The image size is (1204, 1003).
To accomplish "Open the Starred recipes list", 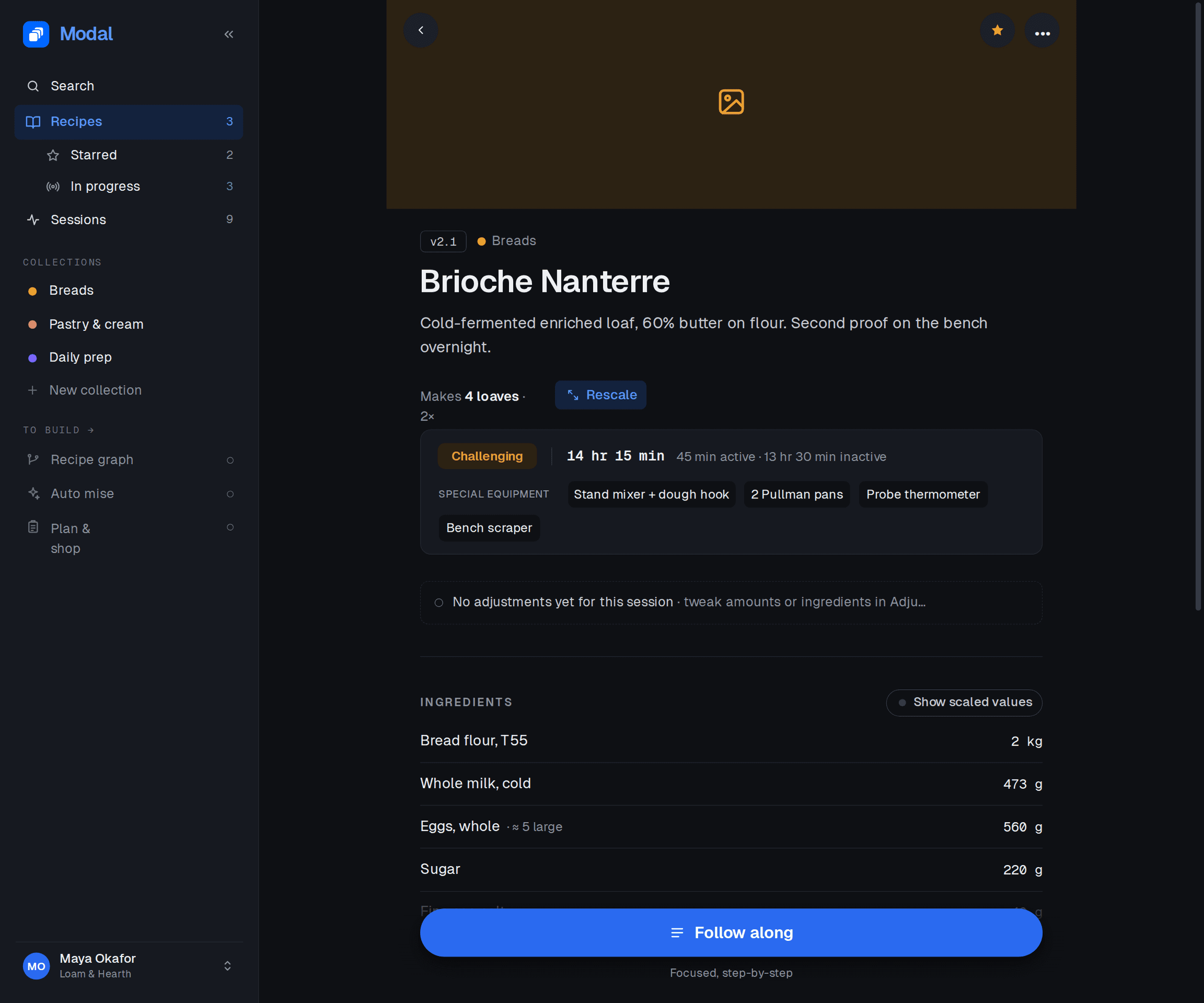I will 139,155.
